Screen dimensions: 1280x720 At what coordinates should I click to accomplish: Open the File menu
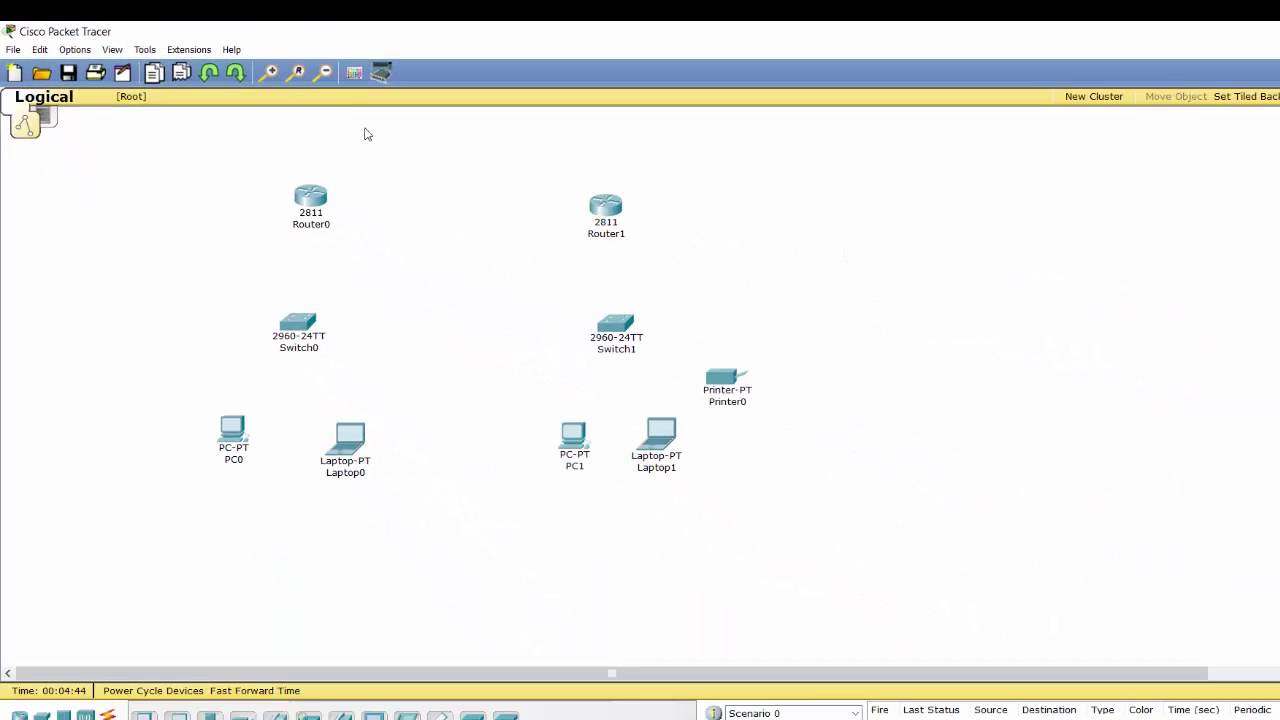click(x=13, y=50)
